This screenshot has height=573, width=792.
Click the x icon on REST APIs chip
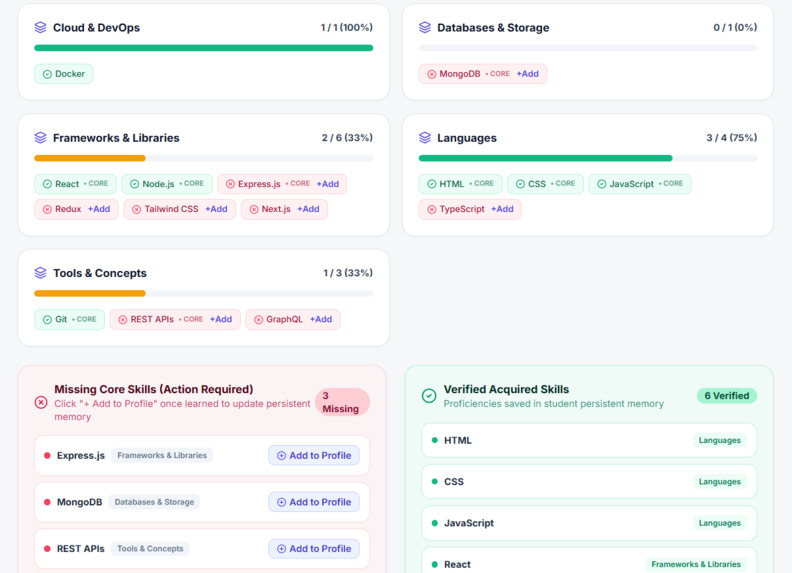[x=122, y=319]
